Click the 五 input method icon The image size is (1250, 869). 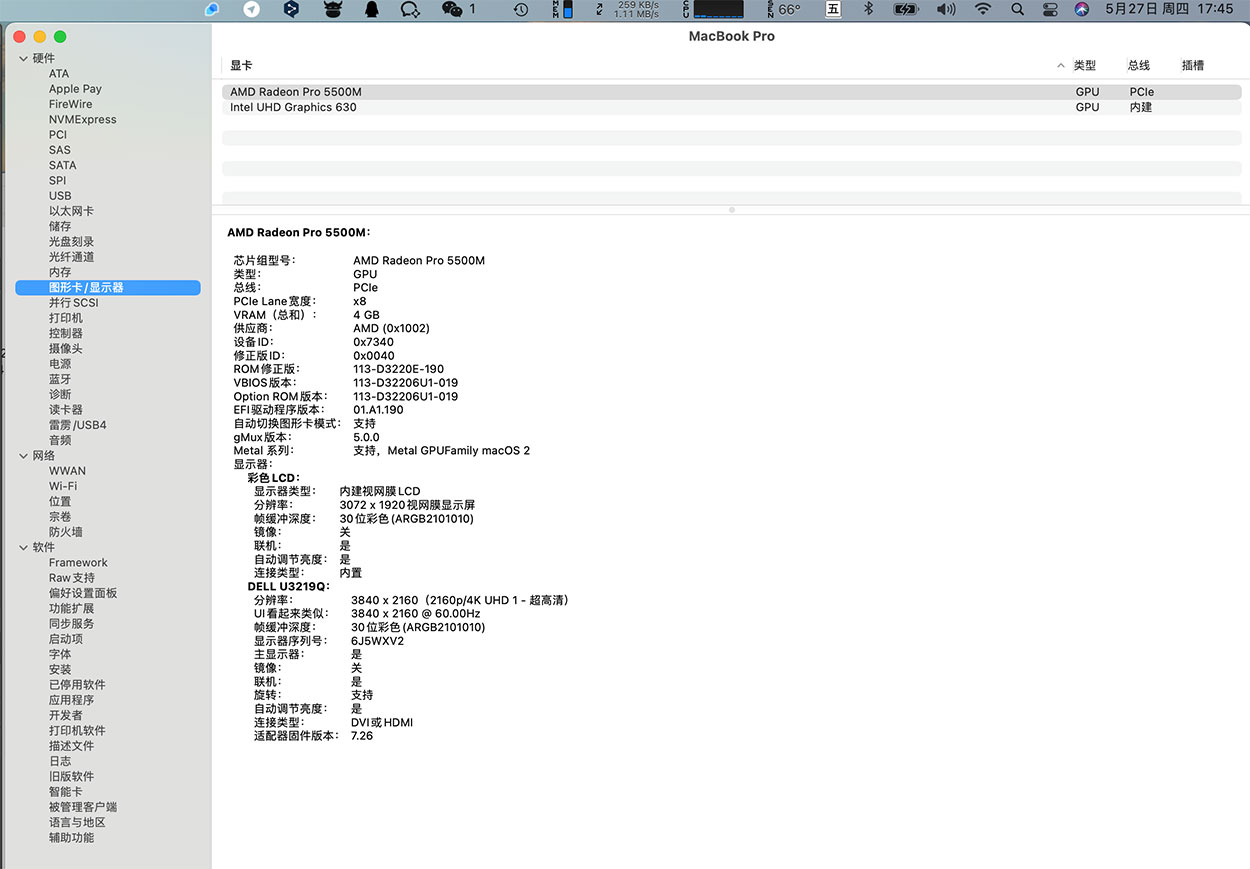[x=833, y=9]
